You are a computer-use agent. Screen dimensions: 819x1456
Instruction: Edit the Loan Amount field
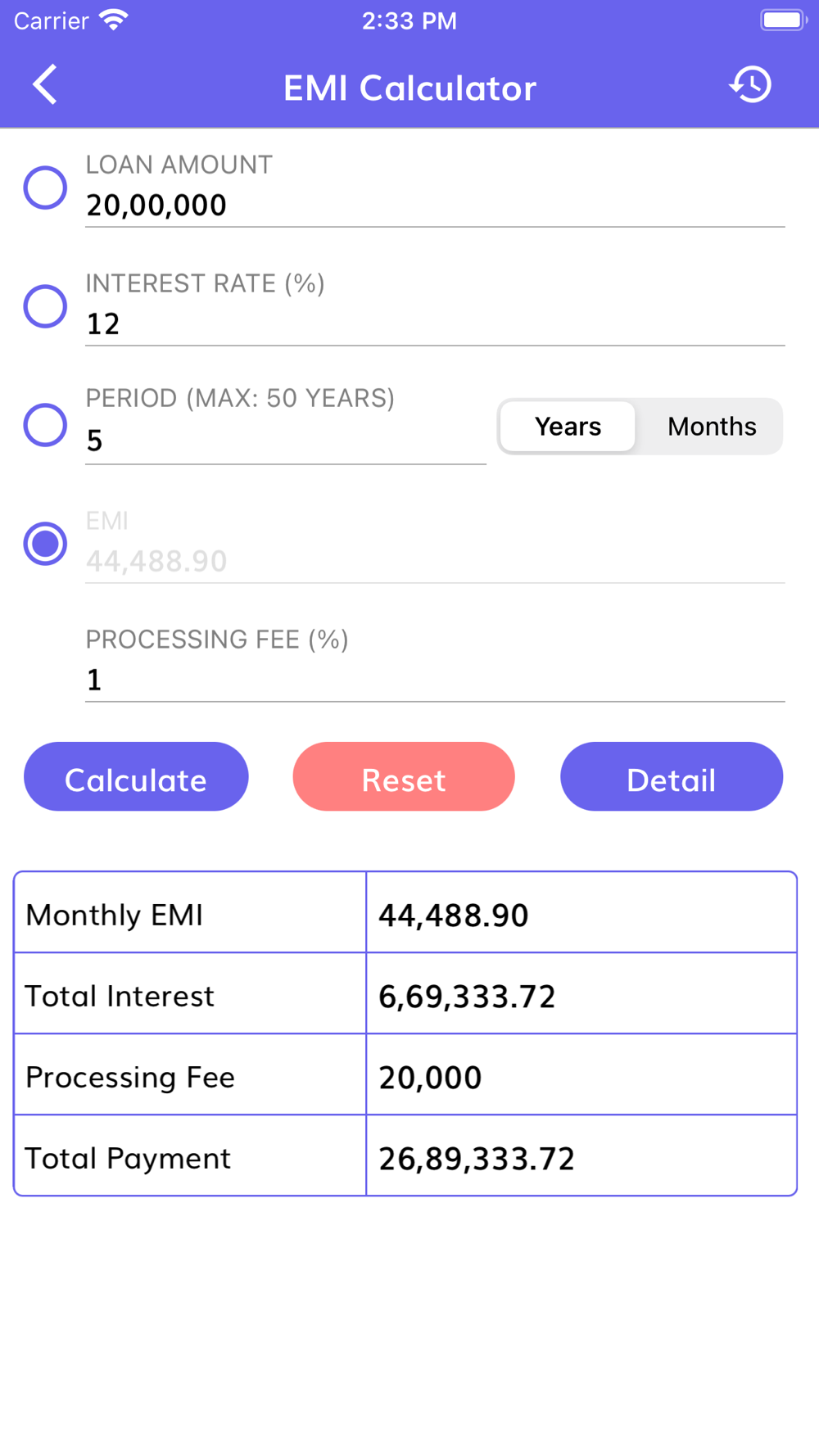pyautogui.click(x=434, y=205)
